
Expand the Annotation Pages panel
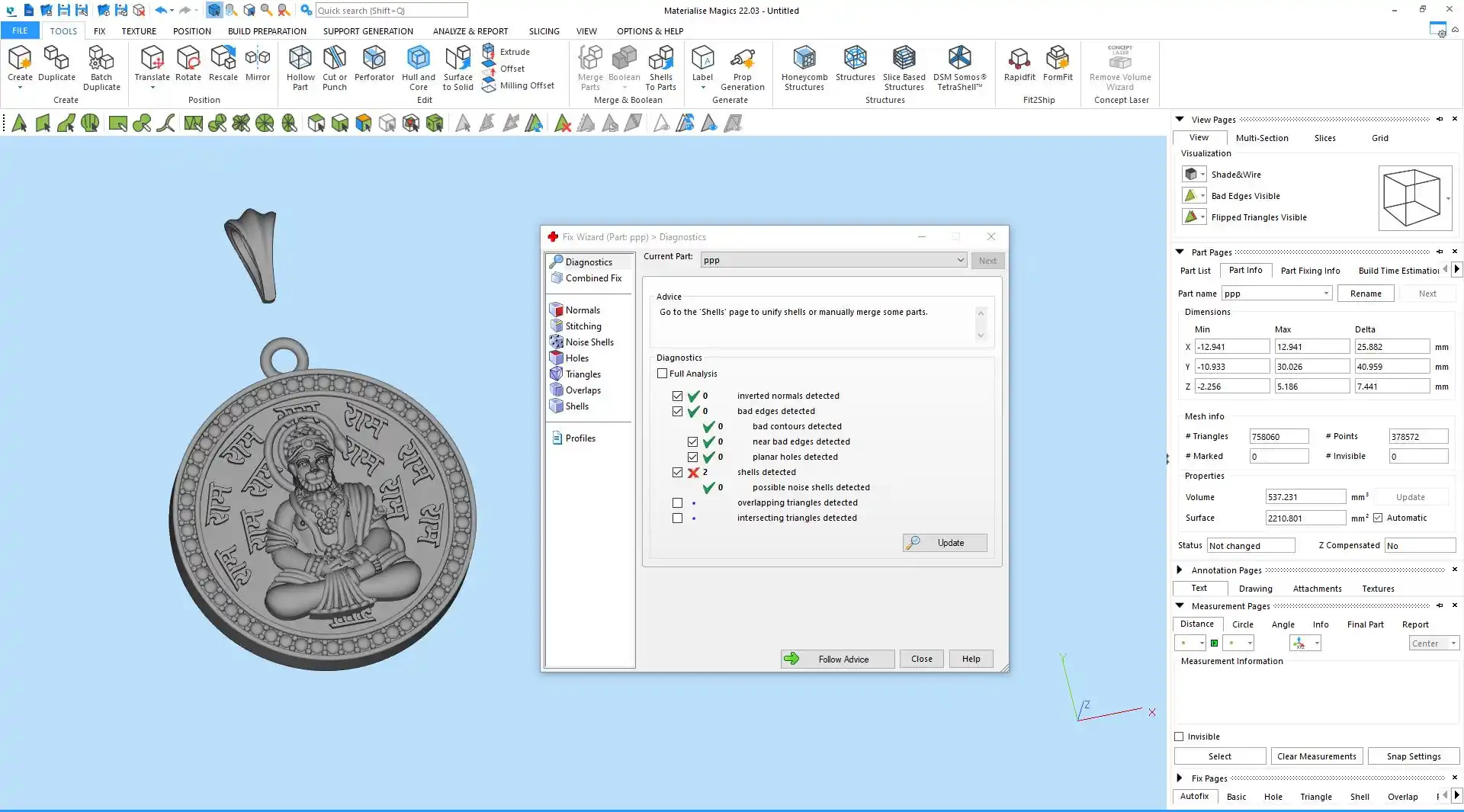point(1180,570)
